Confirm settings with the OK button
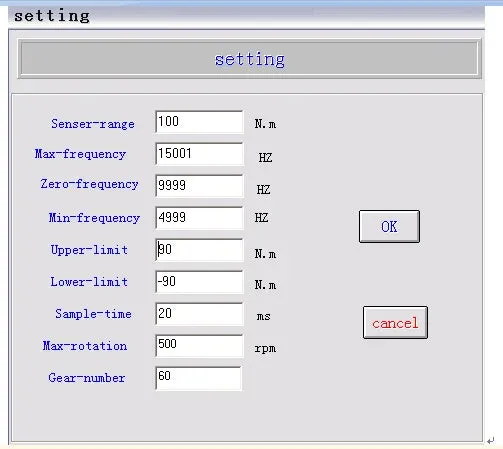 (x=389, y=226)
